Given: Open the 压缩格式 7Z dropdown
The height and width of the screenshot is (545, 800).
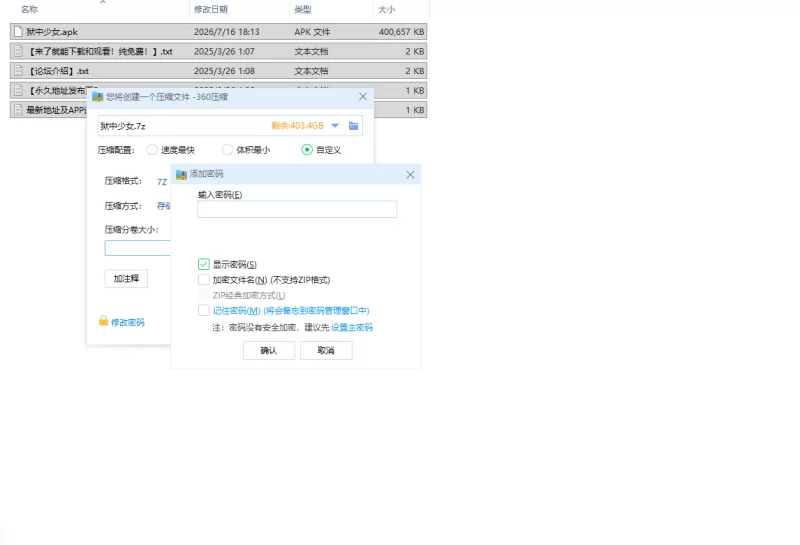Looking at the screenshot, I should pos(162,182).
